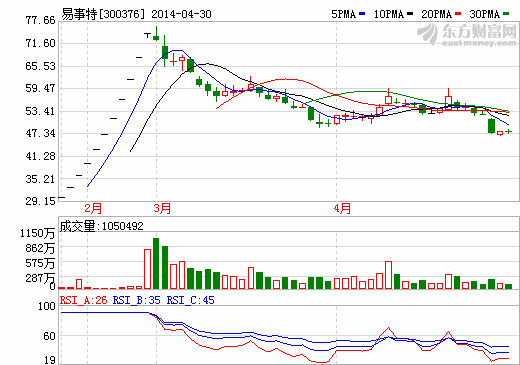The width and height of the screenshot is (520, 365).
Task: Click the 成交量:1050492 volume label
Action: tap(102, 226)
